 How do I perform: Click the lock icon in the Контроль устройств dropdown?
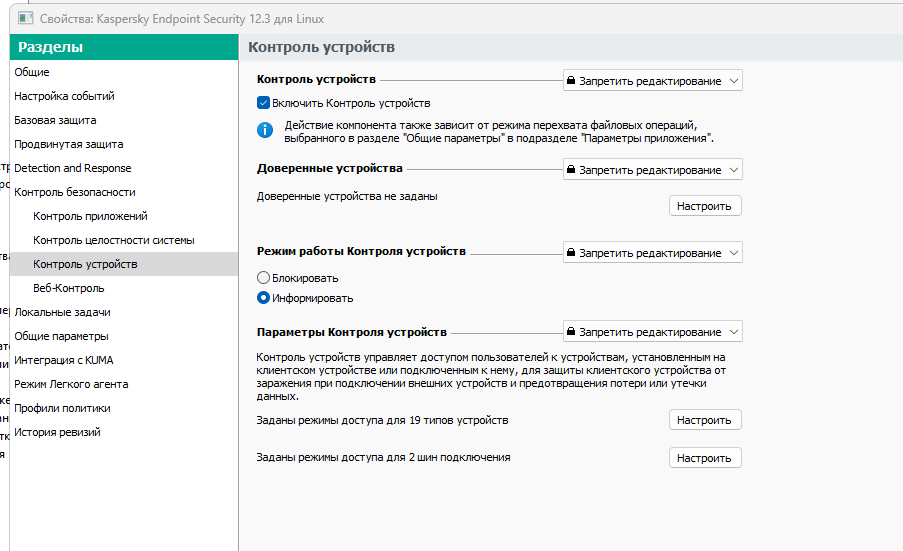[x=571, y=81]
